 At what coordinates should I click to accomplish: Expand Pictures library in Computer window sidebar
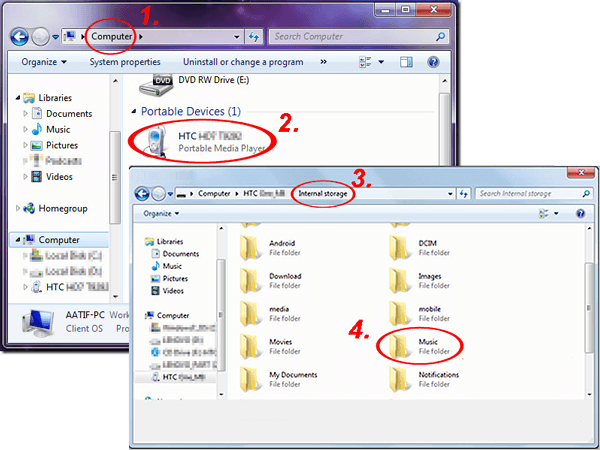tap(25, 145)
